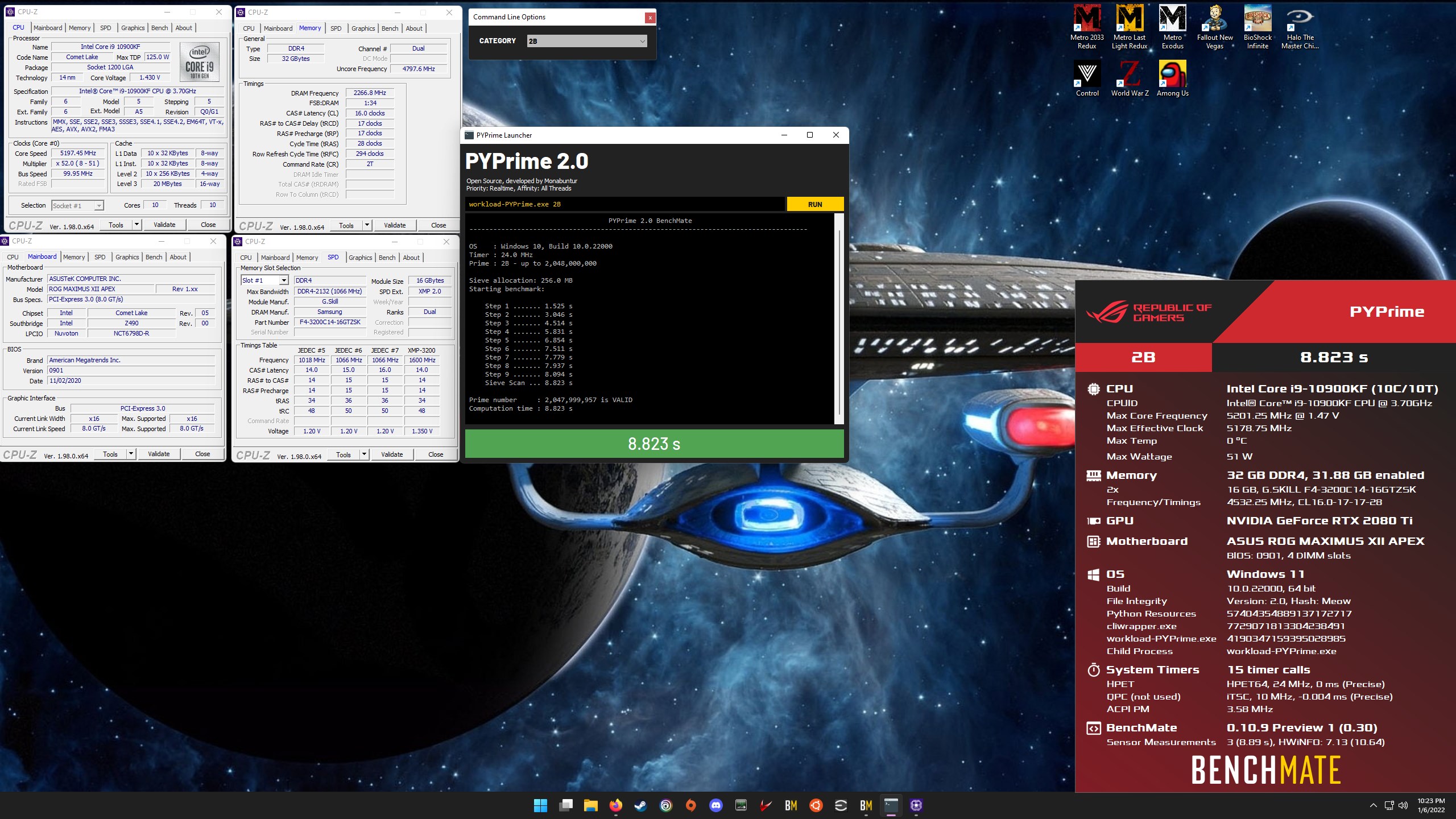1456x819 pixels.
Task: Click Tools button in SPD CPU-Z window
Action: point(344,454)
